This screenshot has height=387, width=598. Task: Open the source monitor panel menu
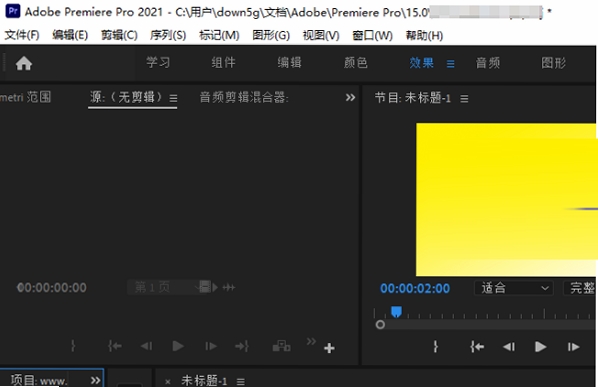pyautogui.click(x=173, y=98)
